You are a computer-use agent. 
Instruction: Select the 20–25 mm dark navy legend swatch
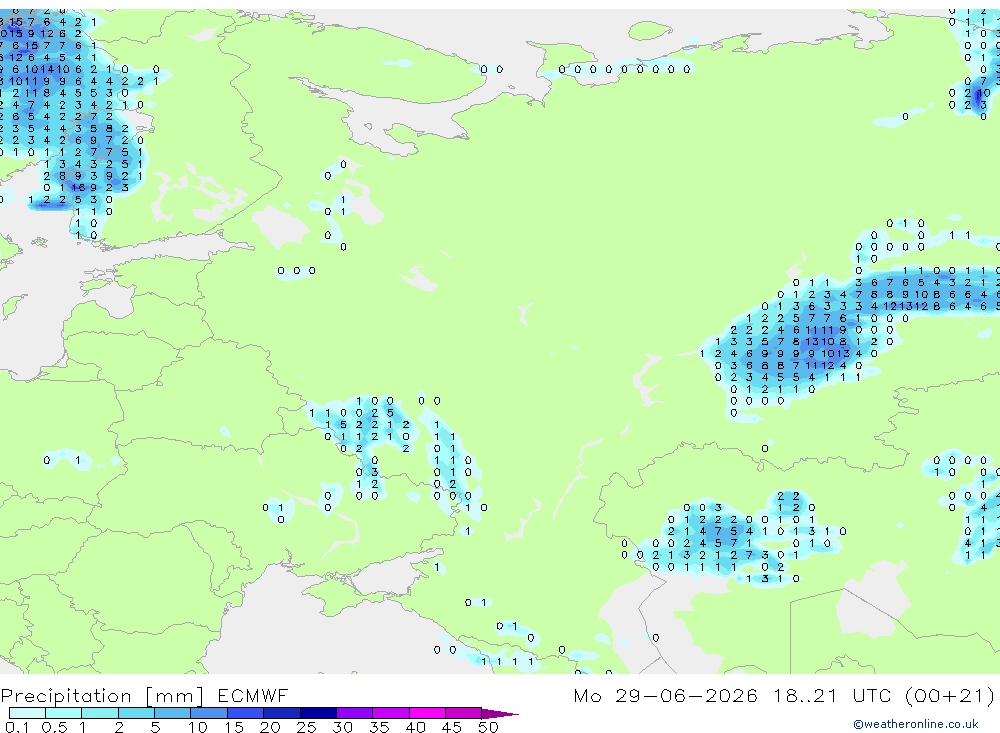tap(281, 713)
